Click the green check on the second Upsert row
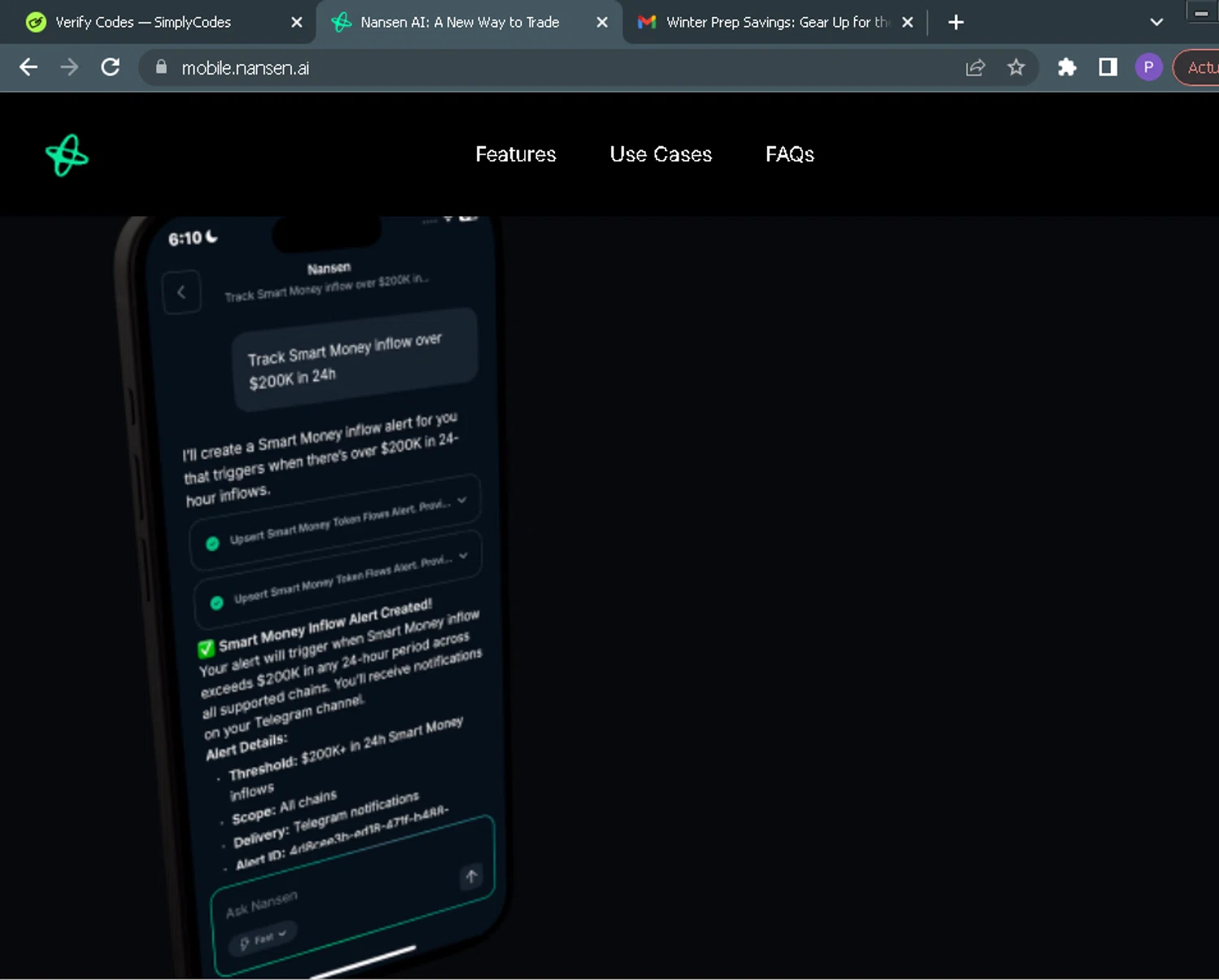This screenshot has height=980, width=1219. click(217, 603)
